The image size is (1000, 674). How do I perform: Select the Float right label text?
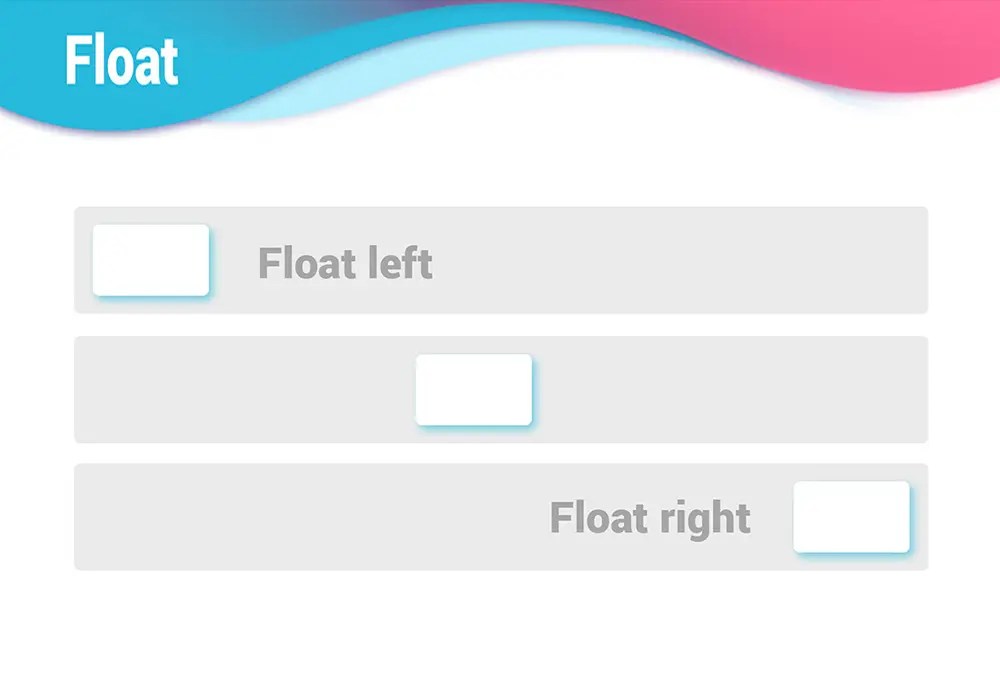click(x=648, y=518)
